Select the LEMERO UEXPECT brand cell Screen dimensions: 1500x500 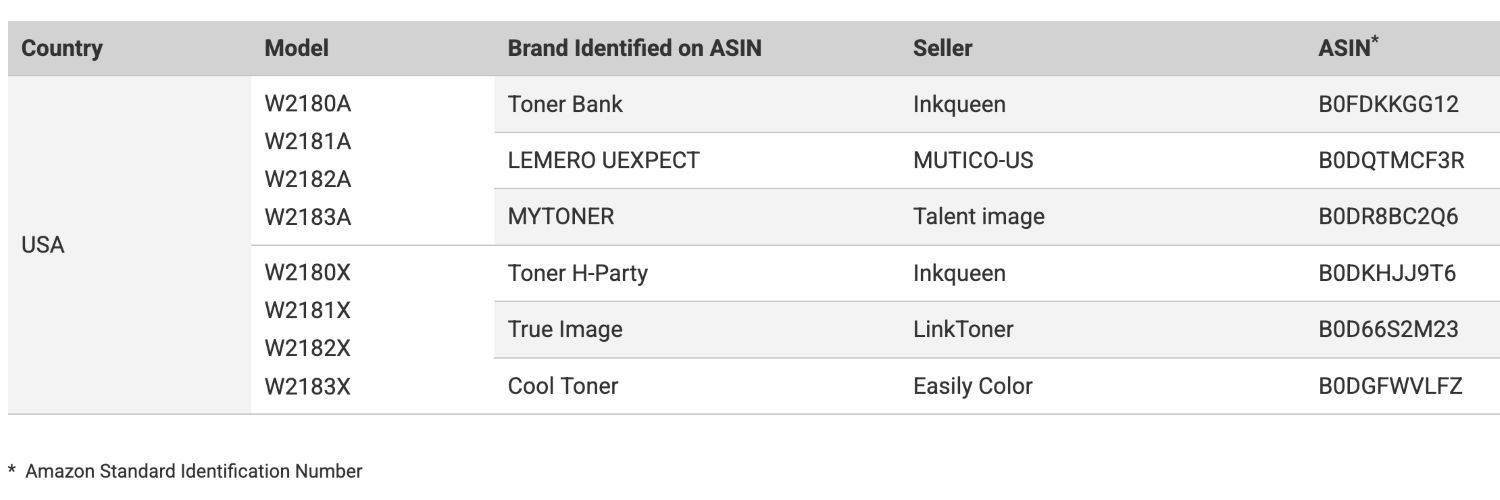[x=603, y=160]
